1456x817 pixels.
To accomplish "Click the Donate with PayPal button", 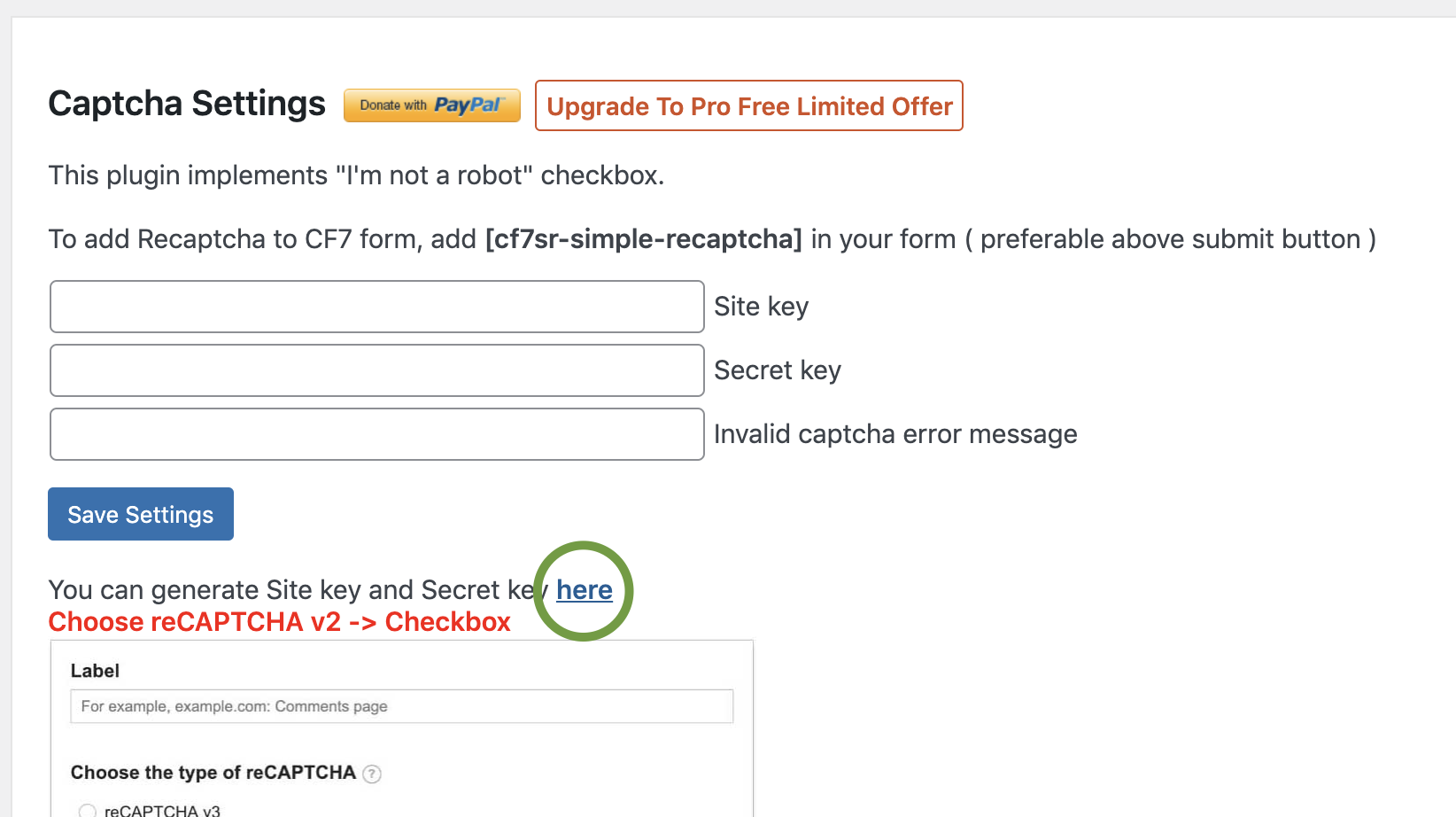I will click(x=431, y=105).
